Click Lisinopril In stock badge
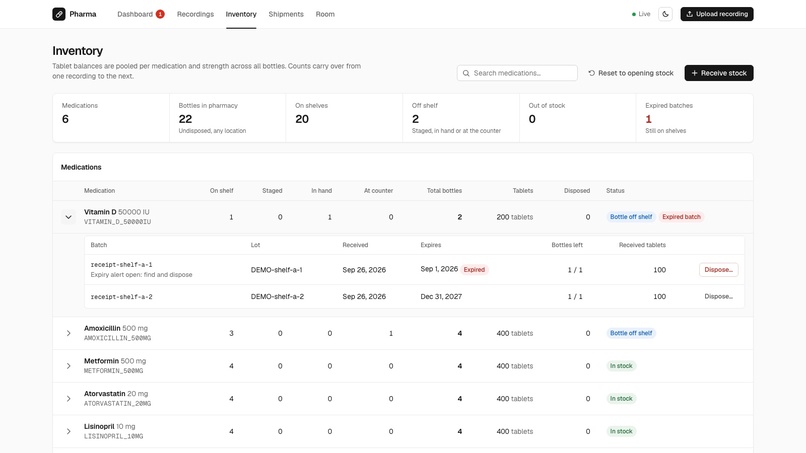Viewport: 806px width, 453px height. click(621, 431)
